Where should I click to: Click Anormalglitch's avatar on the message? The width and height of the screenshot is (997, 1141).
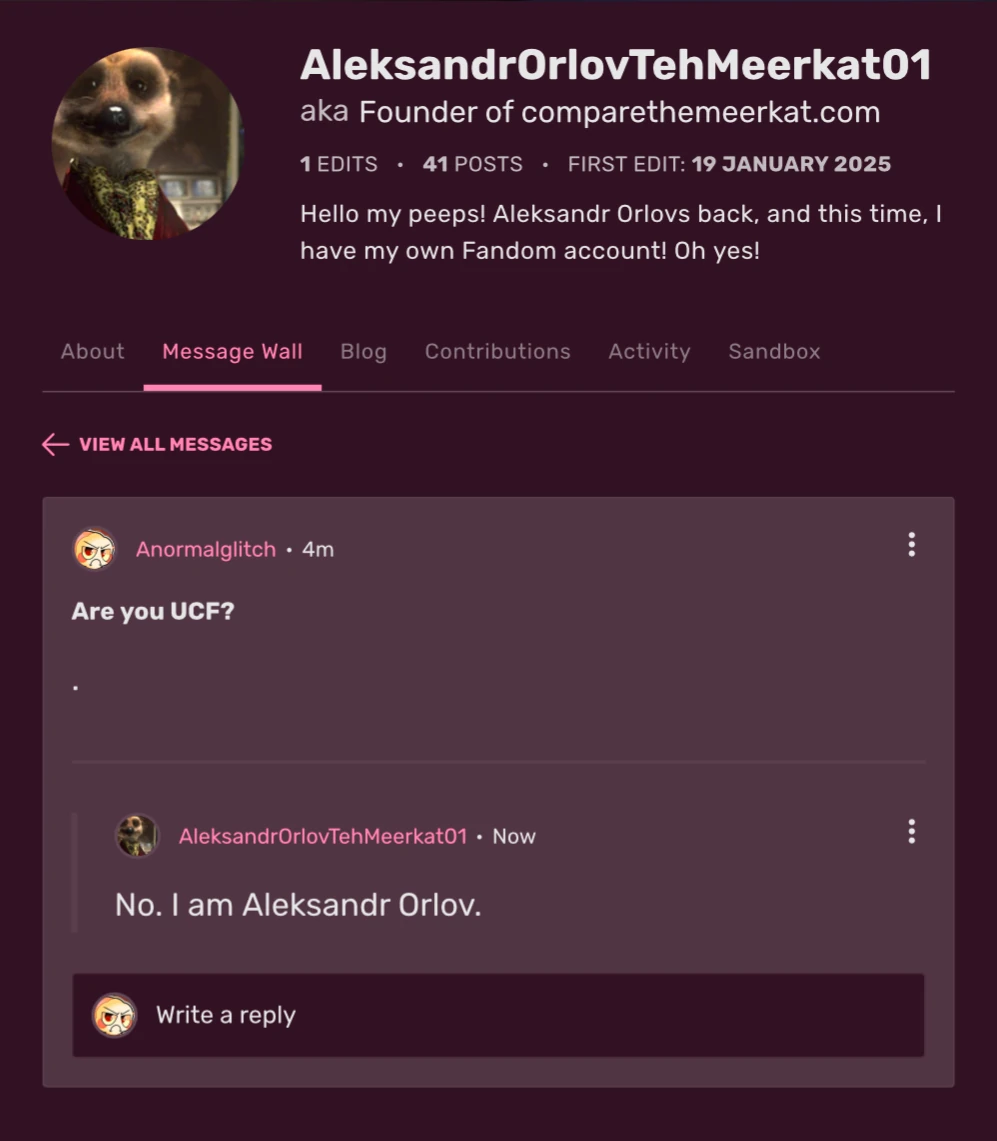(95, 549)
